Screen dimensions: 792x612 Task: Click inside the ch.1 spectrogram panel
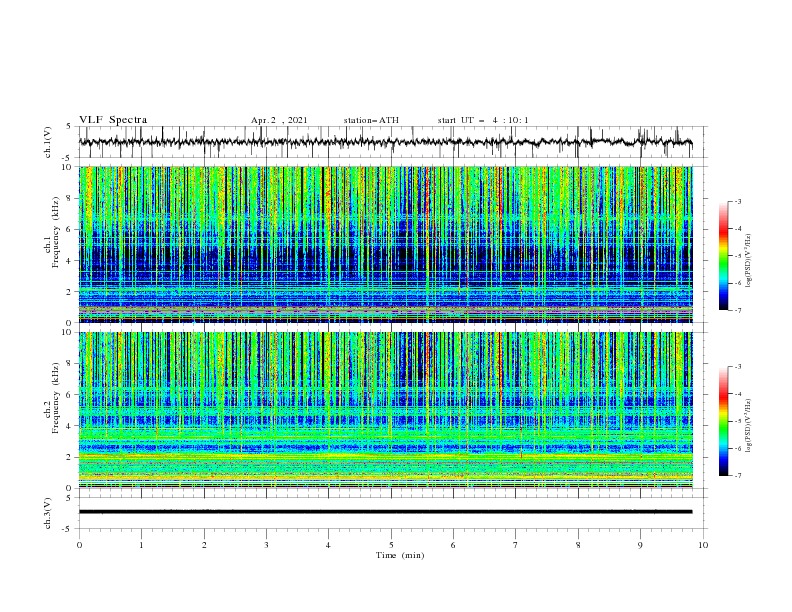coord(385,244)
